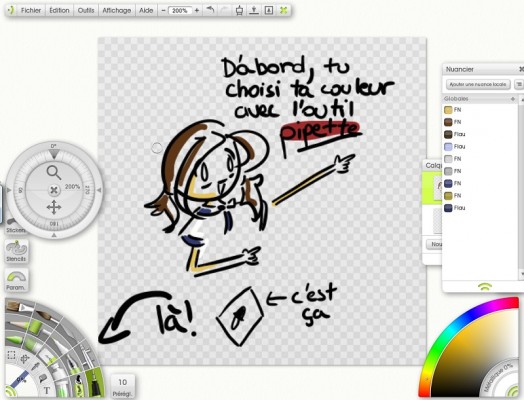The image size is (524, 400).
Task: Click the green fullscreen toggle icon
Action: (x=283, y=10)
